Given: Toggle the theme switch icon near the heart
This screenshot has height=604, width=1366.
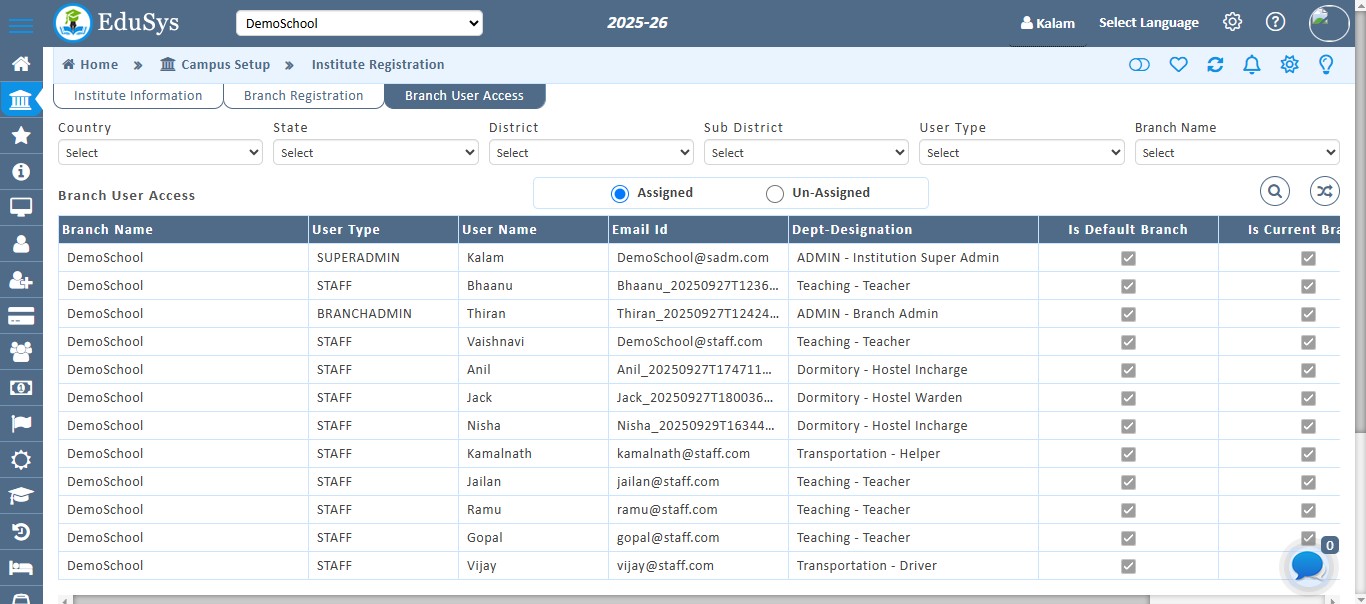Looking at the screenshot, I should point(1140,63).
